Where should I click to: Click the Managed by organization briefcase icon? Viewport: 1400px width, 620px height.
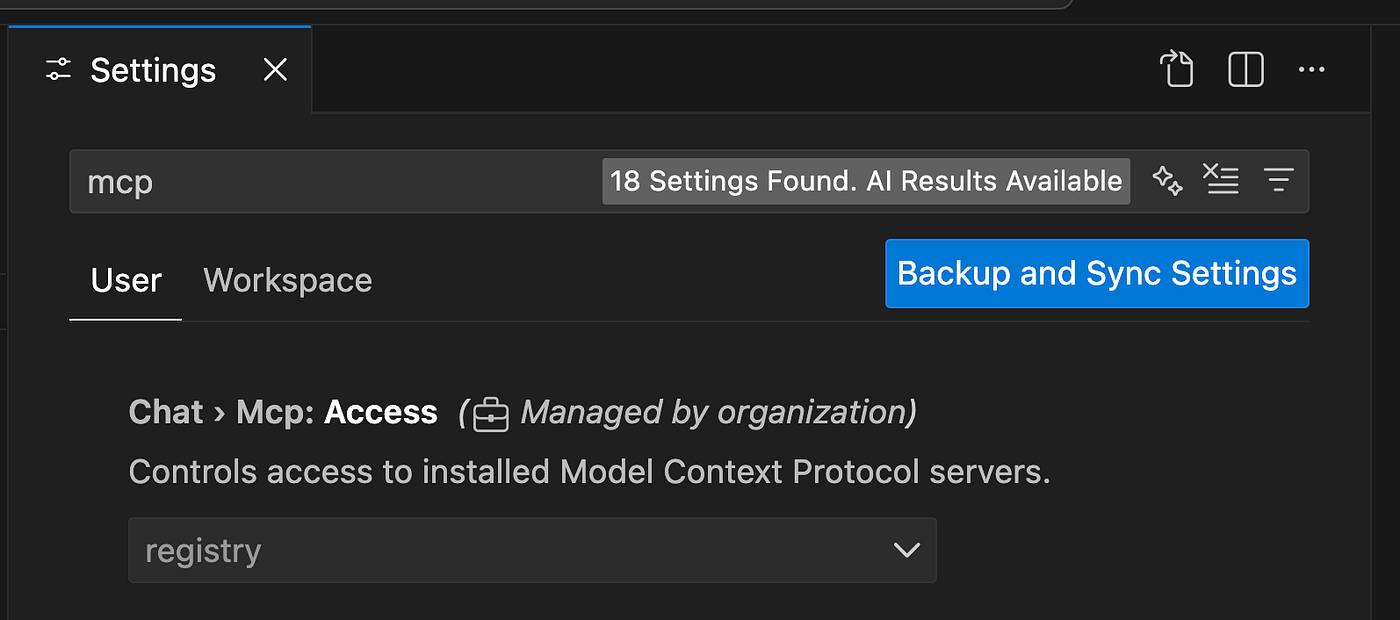click(490, 412)
